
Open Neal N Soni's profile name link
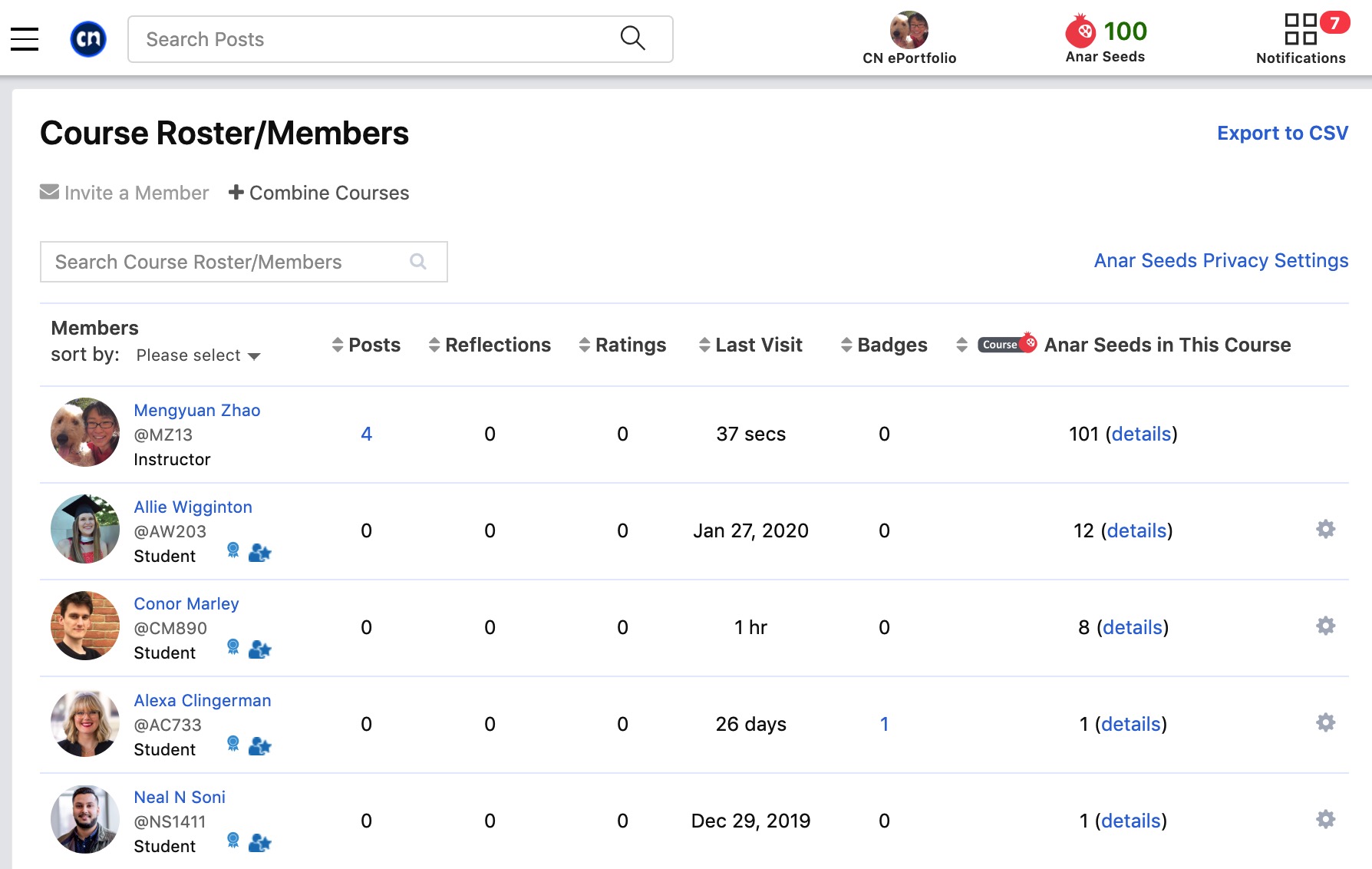point(180,797)
